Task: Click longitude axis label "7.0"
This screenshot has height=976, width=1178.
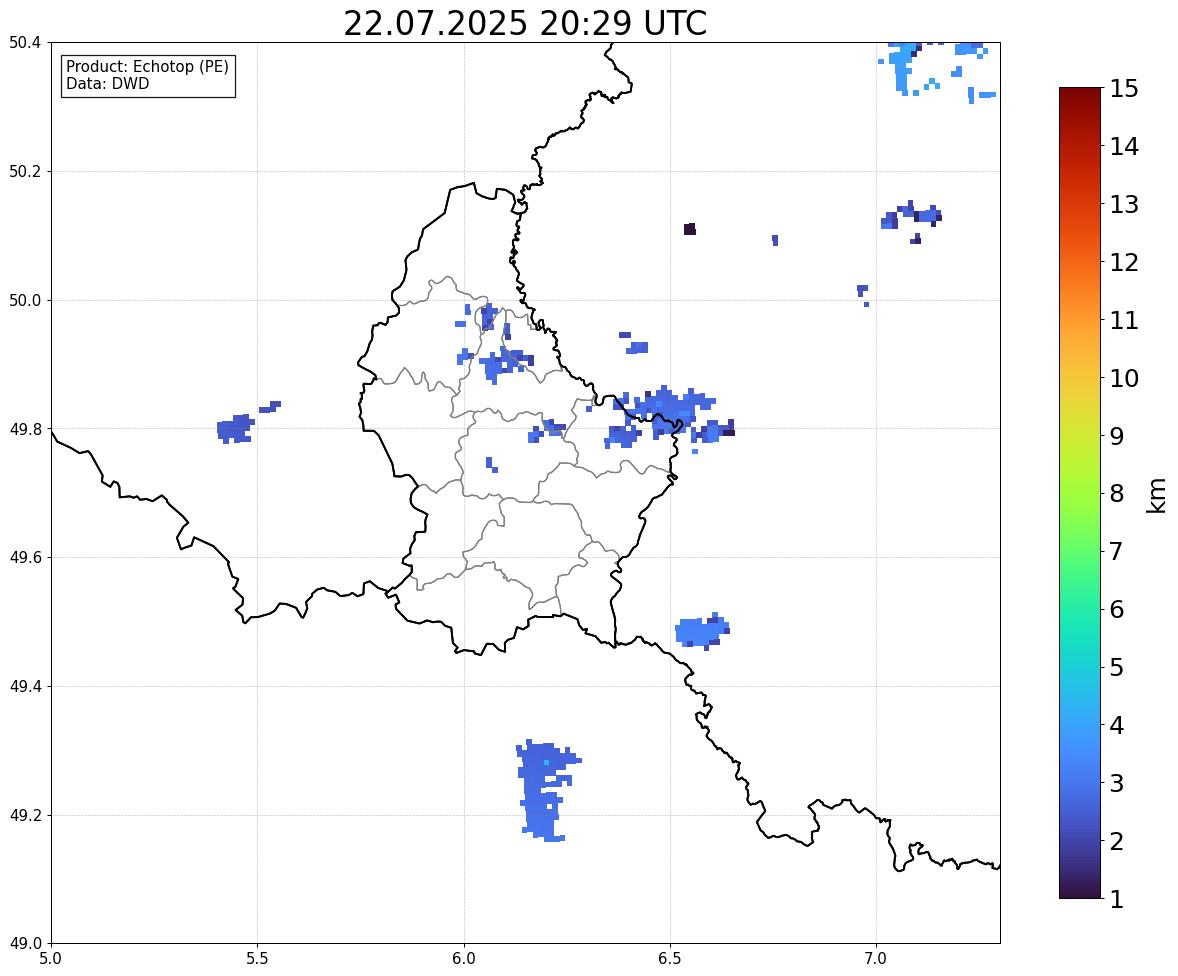Action: pos(876,959)
